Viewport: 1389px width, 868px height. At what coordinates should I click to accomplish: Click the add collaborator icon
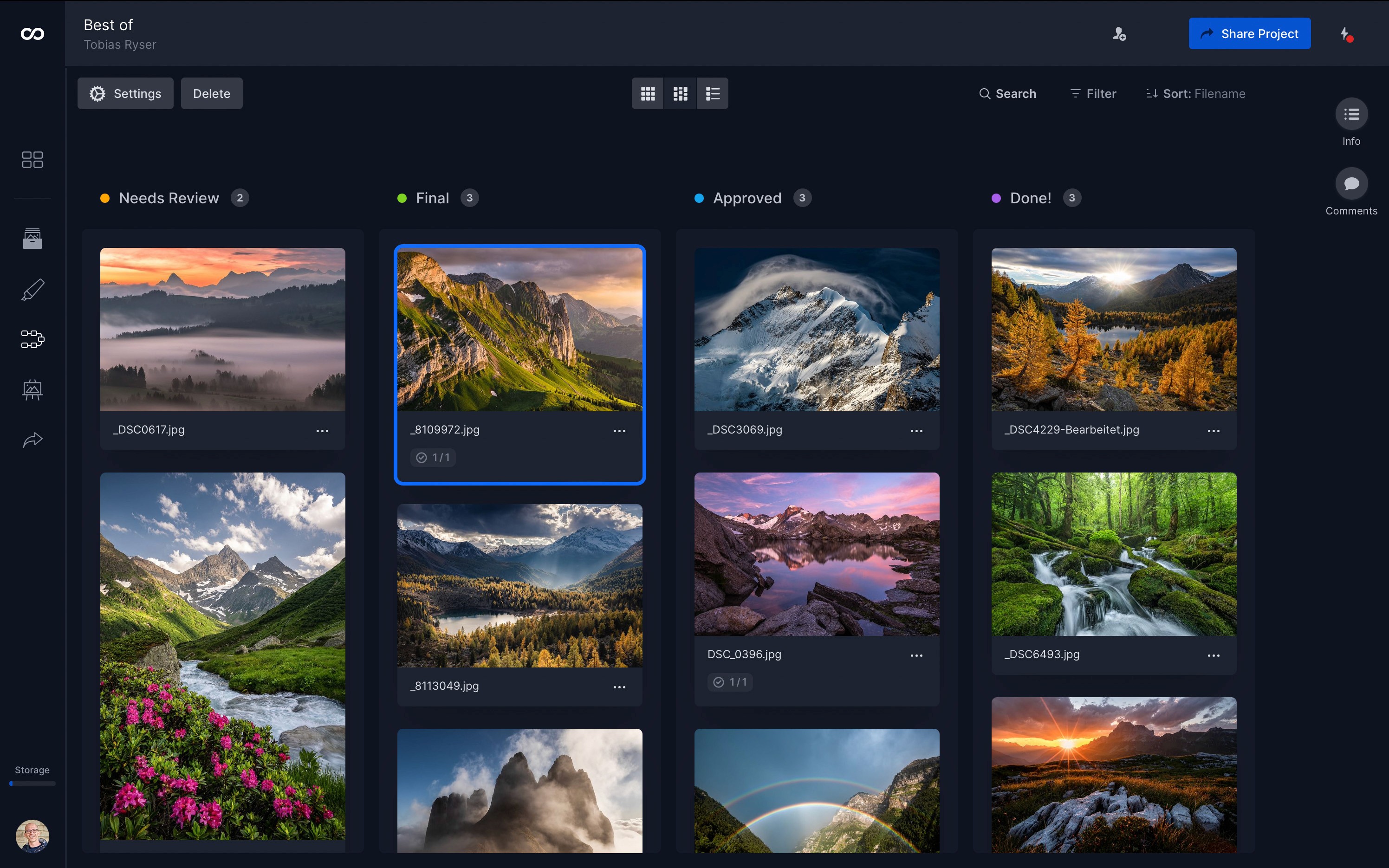[1119, 34]
